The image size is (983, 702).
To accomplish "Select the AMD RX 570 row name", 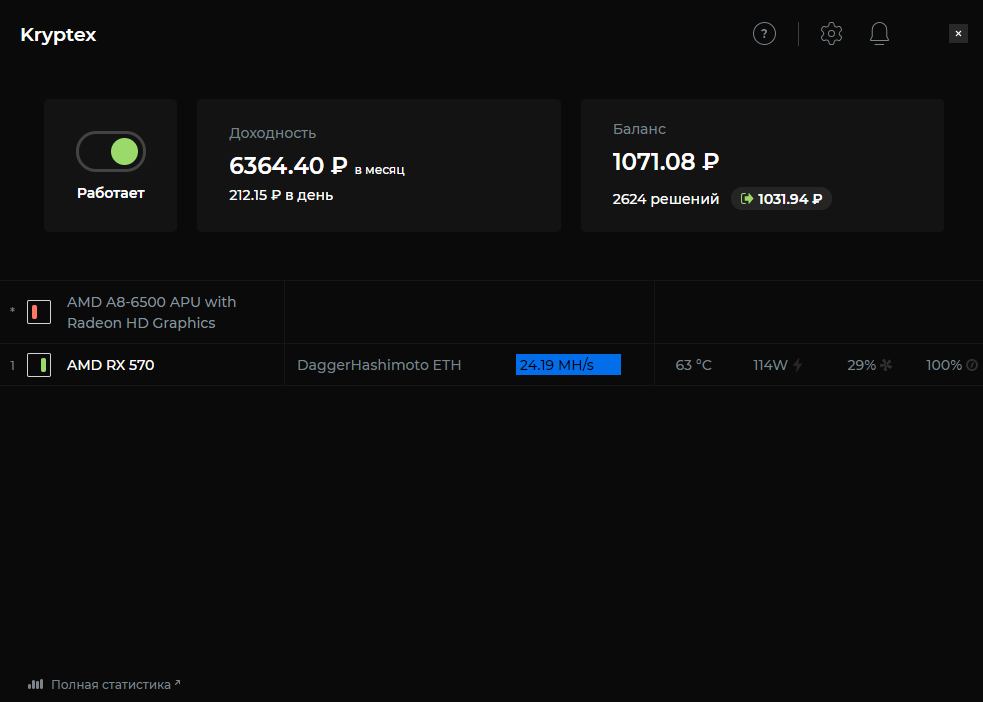I will [x=110, y=365].
